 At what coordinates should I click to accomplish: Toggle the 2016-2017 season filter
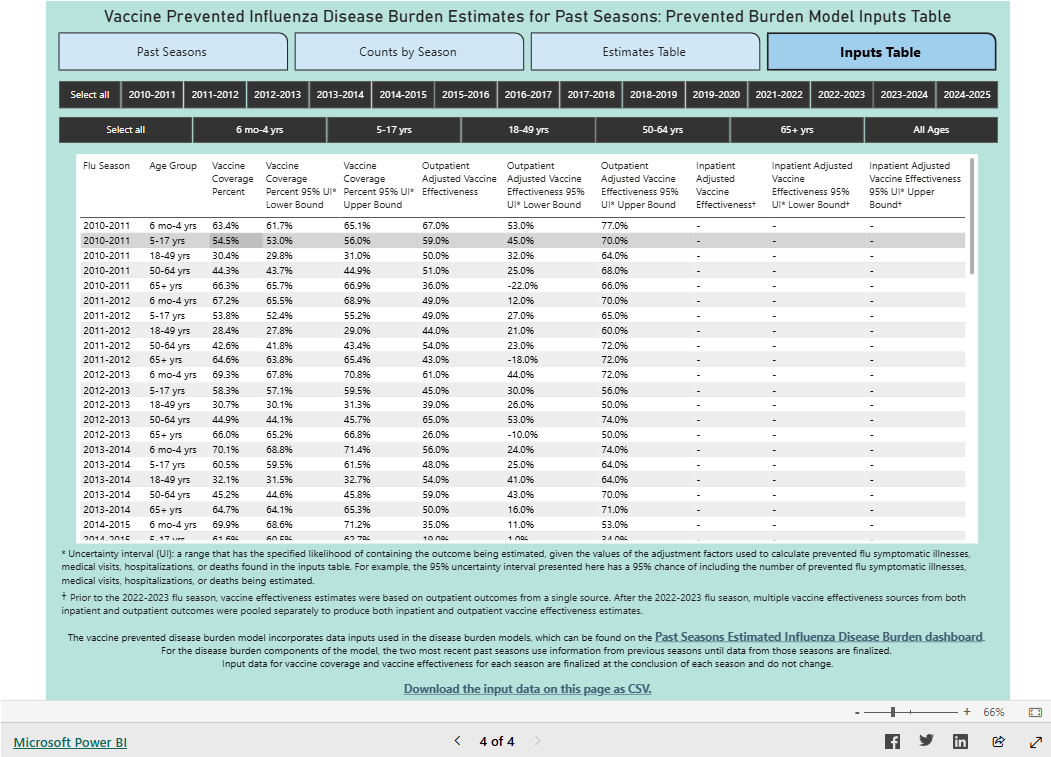(528, 95)
